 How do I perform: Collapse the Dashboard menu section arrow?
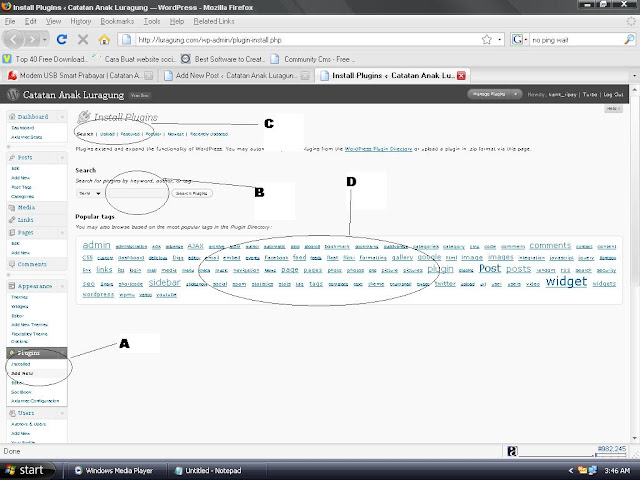coord(62,117)
